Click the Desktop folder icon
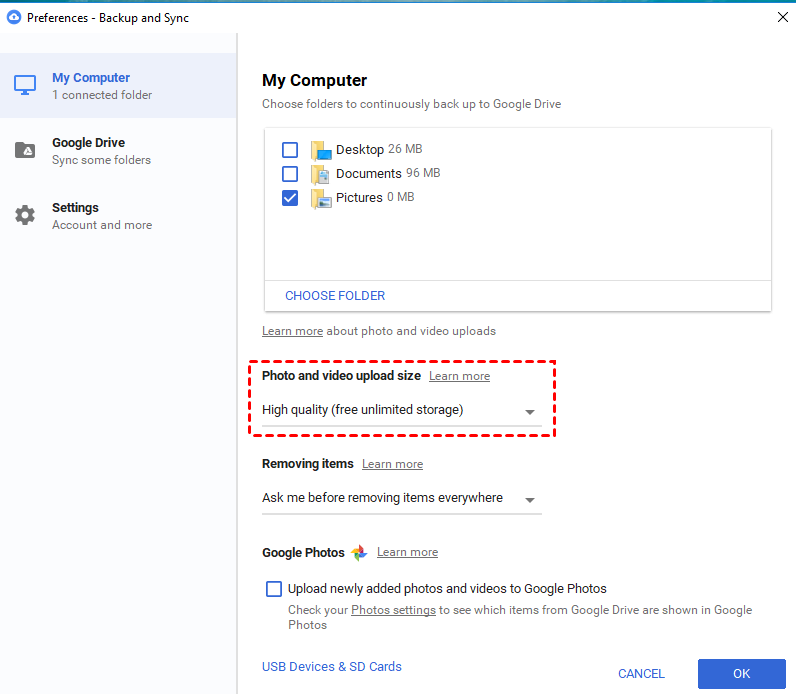Viewport: 796px width, 694px height. (320, 150)
